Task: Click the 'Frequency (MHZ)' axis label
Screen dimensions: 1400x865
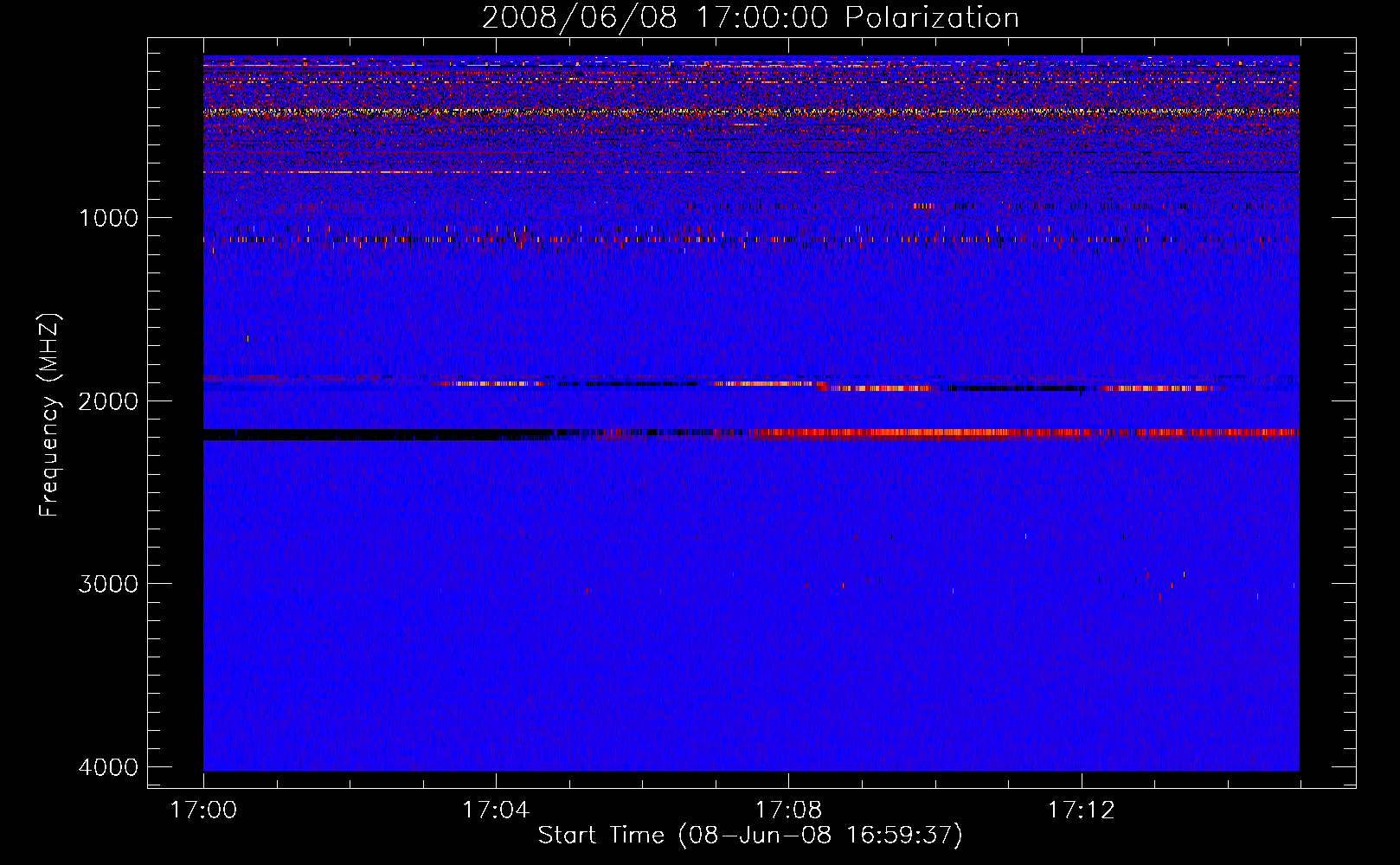Action: click(48, 415)
